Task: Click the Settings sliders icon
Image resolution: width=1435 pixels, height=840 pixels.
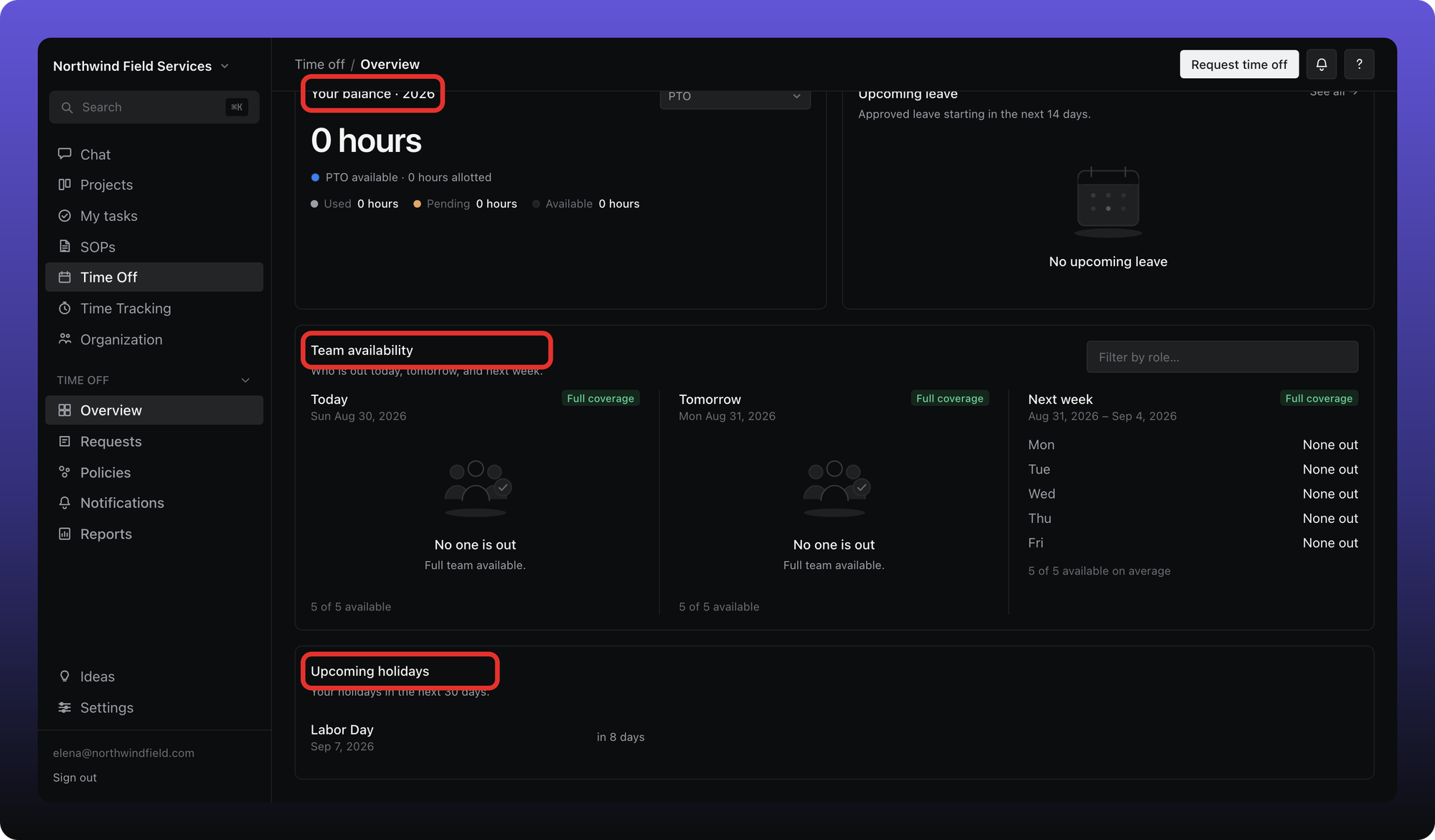Action: (x=65, y=707)
